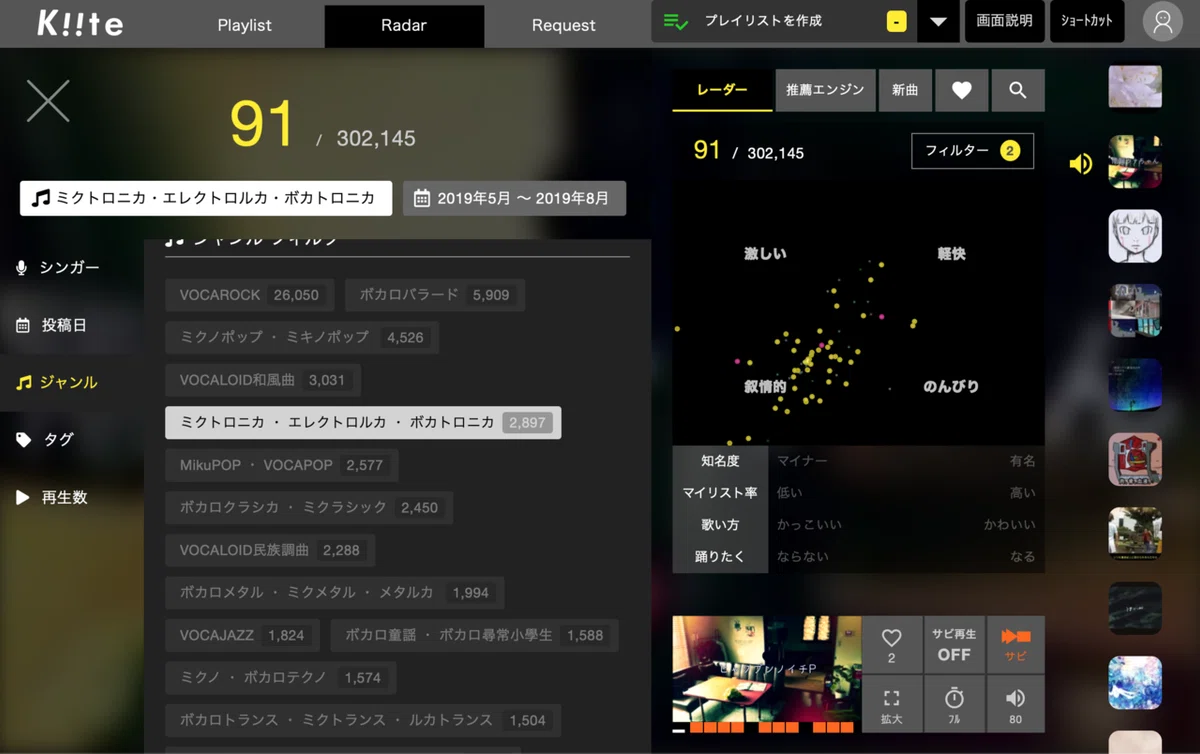
Task: Toggle the VOCALOID民族調曲 genre filter
Action: [x=270, y=550]
